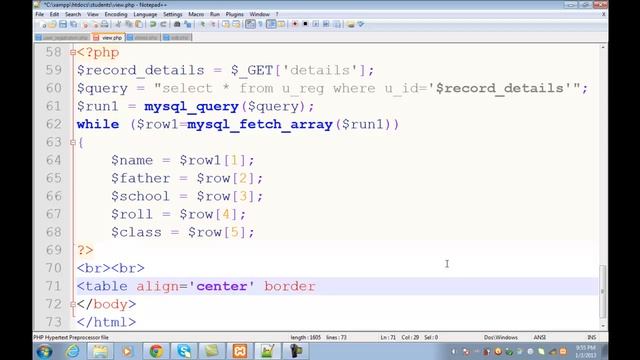The image size is (640, 360).
Task: Open Internet Explorer from the taskbar
Action: click(x=72, y=351)
